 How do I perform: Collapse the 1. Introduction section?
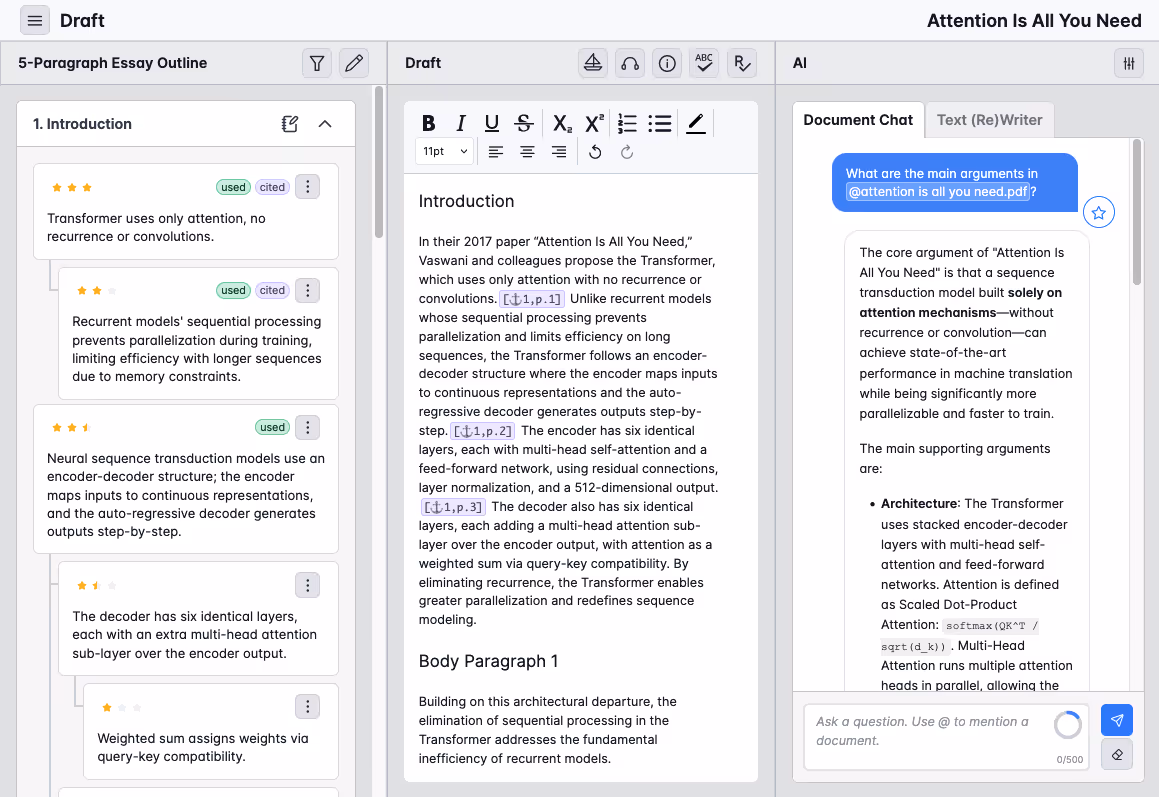coord(325,124)
